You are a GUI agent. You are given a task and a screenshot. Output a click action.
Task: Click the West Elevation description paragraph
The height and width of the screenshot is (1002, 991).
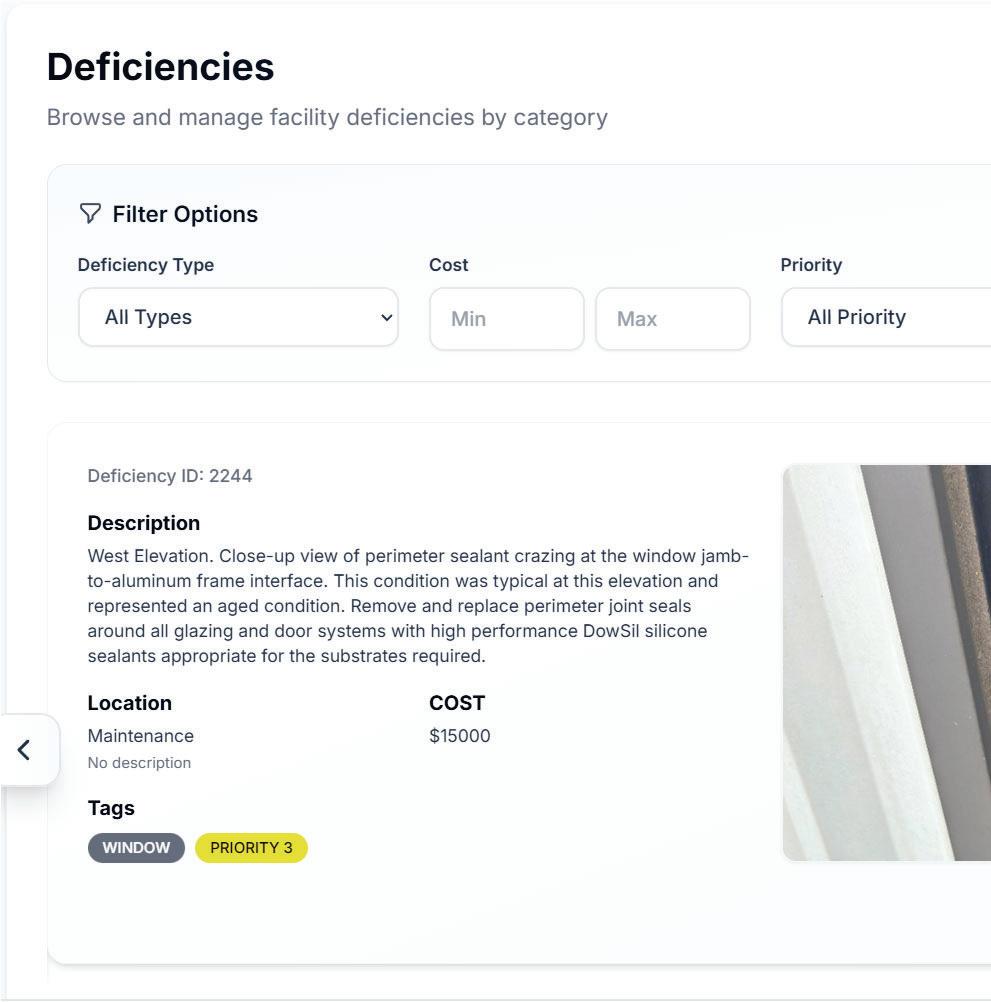[418, 606]
